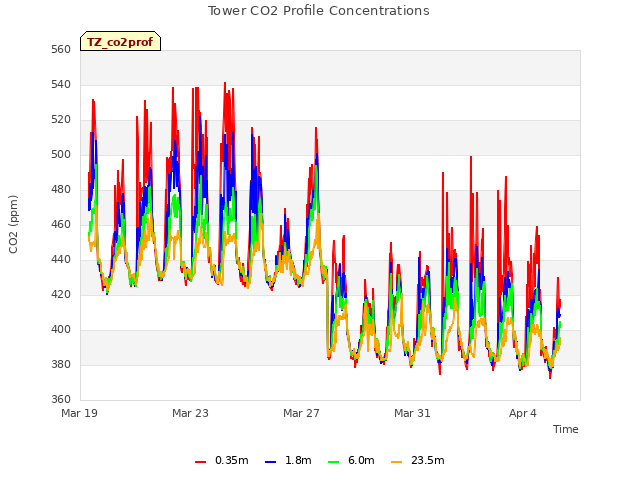Click the 460 y-axis tick label

tap(61, 225)
